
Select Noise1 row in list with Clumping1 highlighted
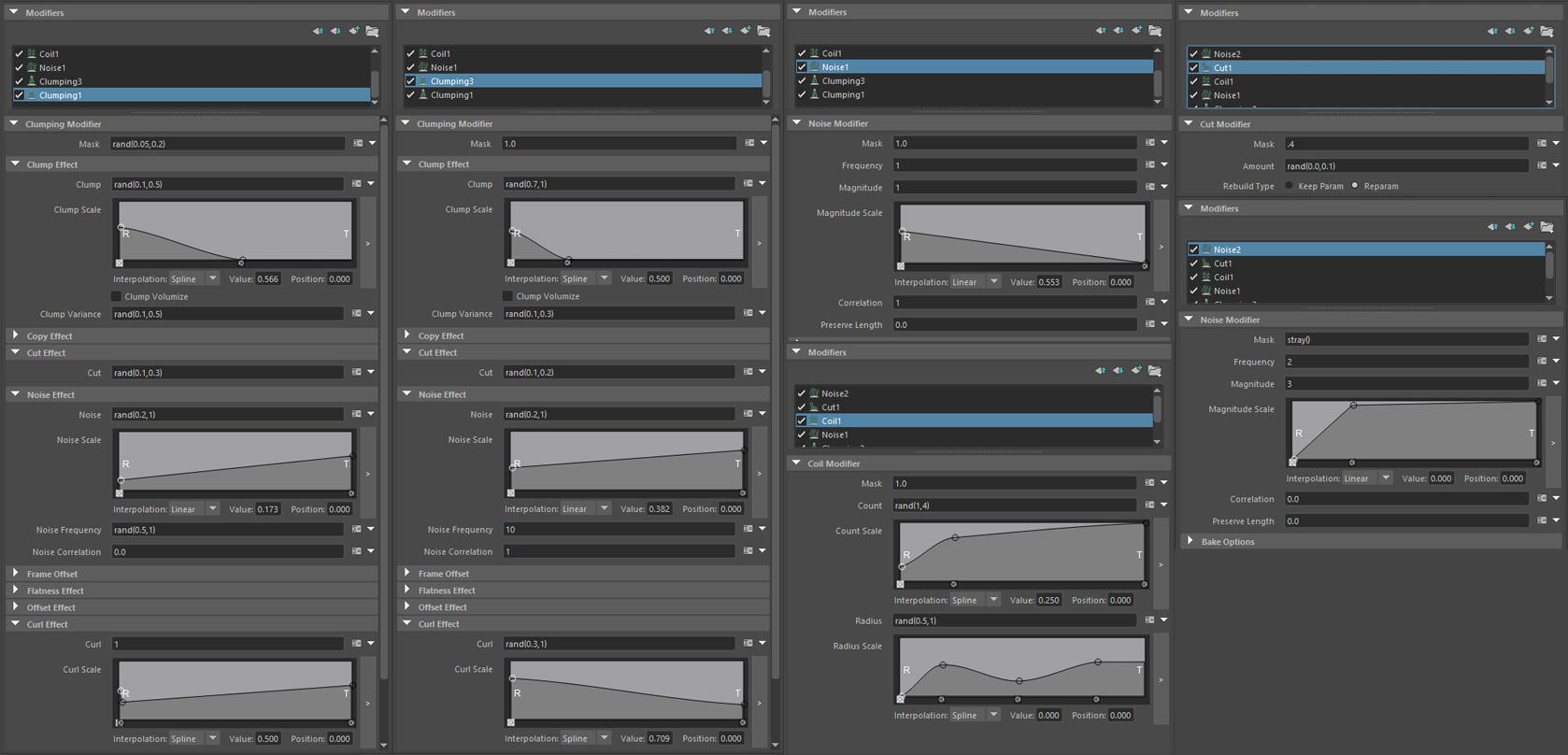pos(192,67)
